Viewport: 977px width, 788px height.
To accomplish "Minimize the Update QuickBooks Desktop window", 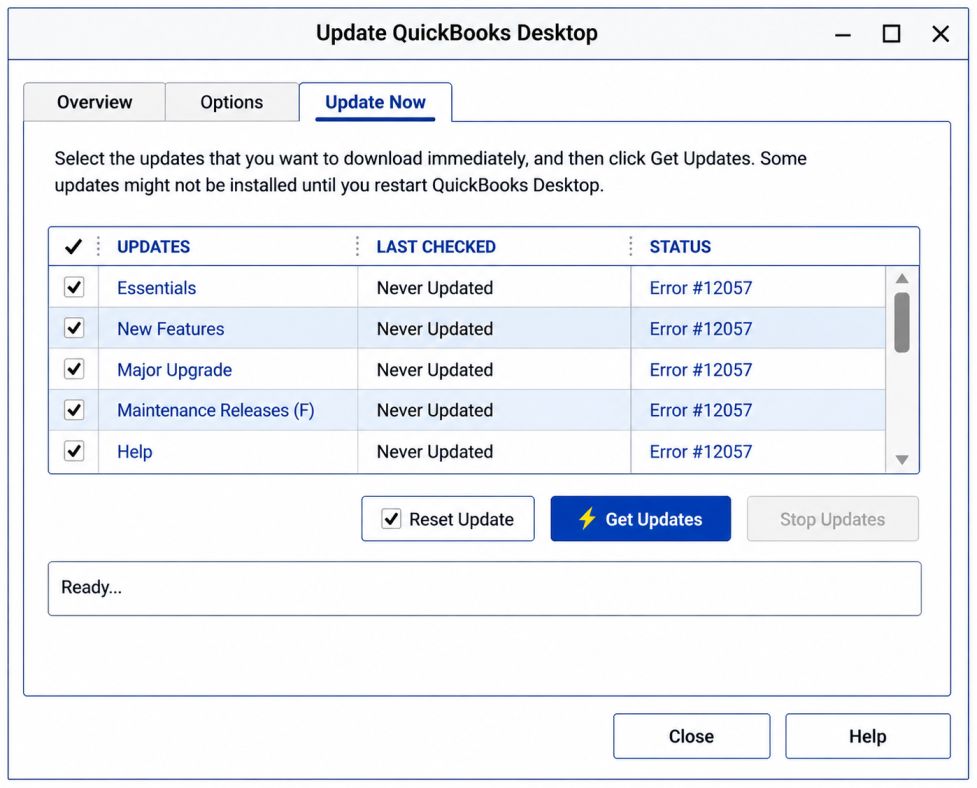I will pyautogui.click(x=843, y=34).
